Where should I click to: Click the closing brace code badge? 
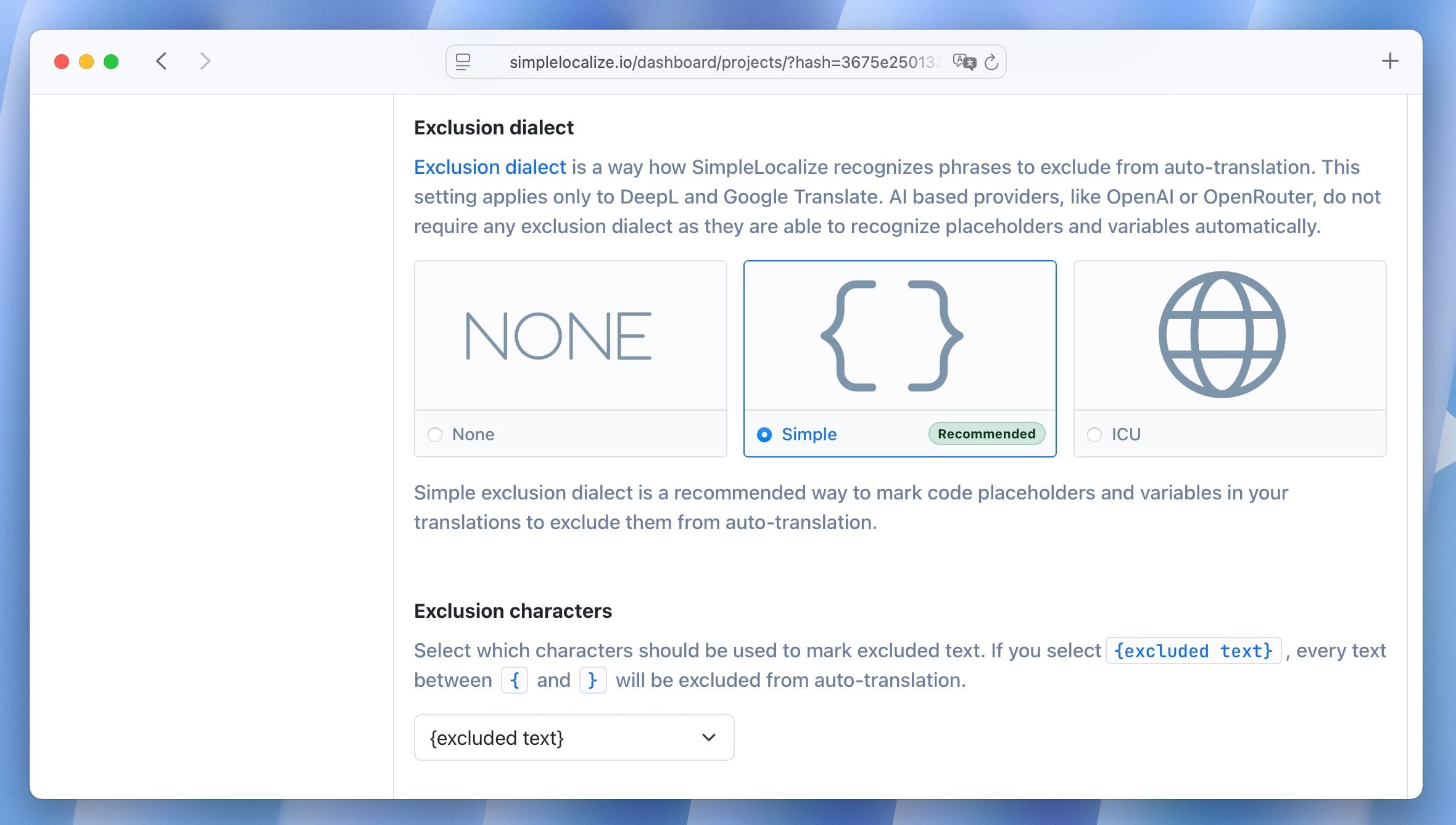593,680
